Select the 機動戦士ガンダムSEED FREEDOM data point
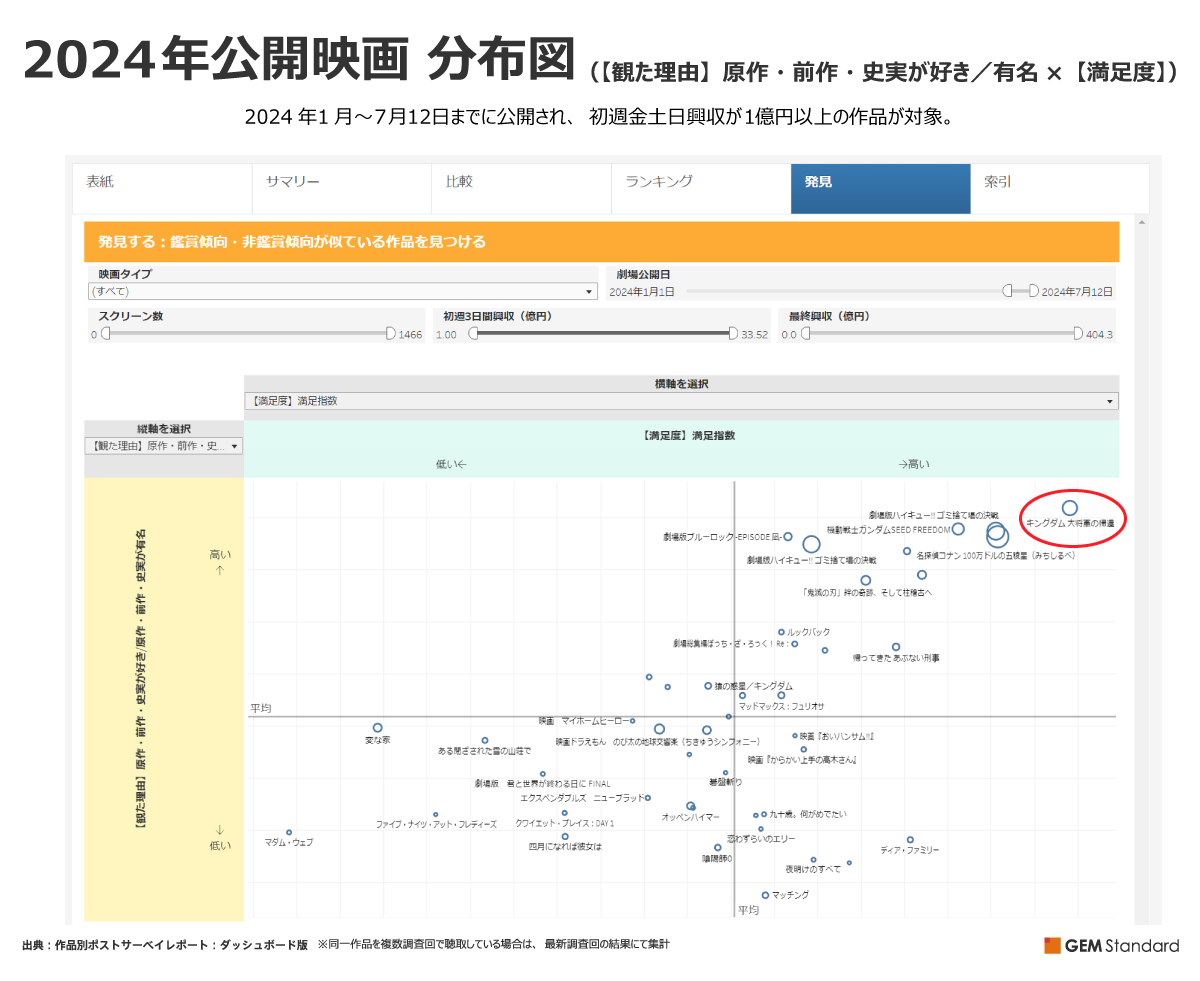This screenshot has width=1200, height=981. (958, 529)
